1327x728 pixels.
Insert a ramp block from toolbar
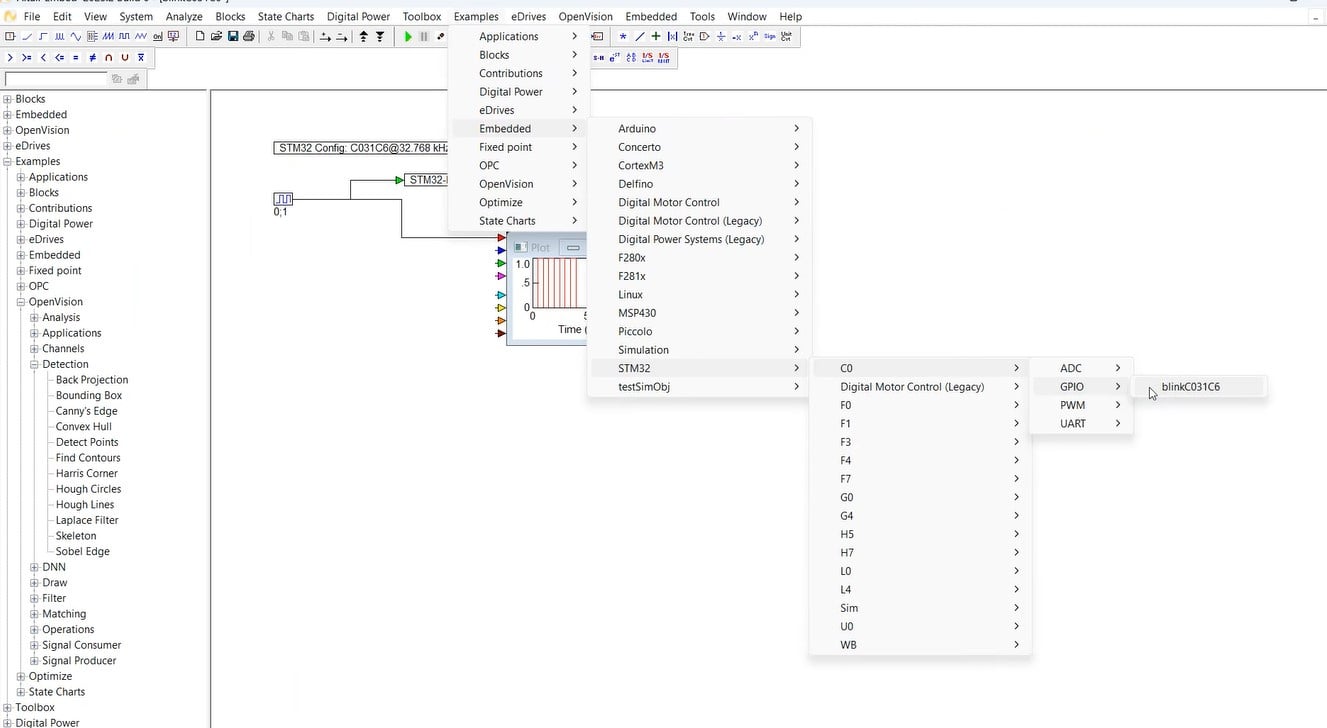point(27,36)
